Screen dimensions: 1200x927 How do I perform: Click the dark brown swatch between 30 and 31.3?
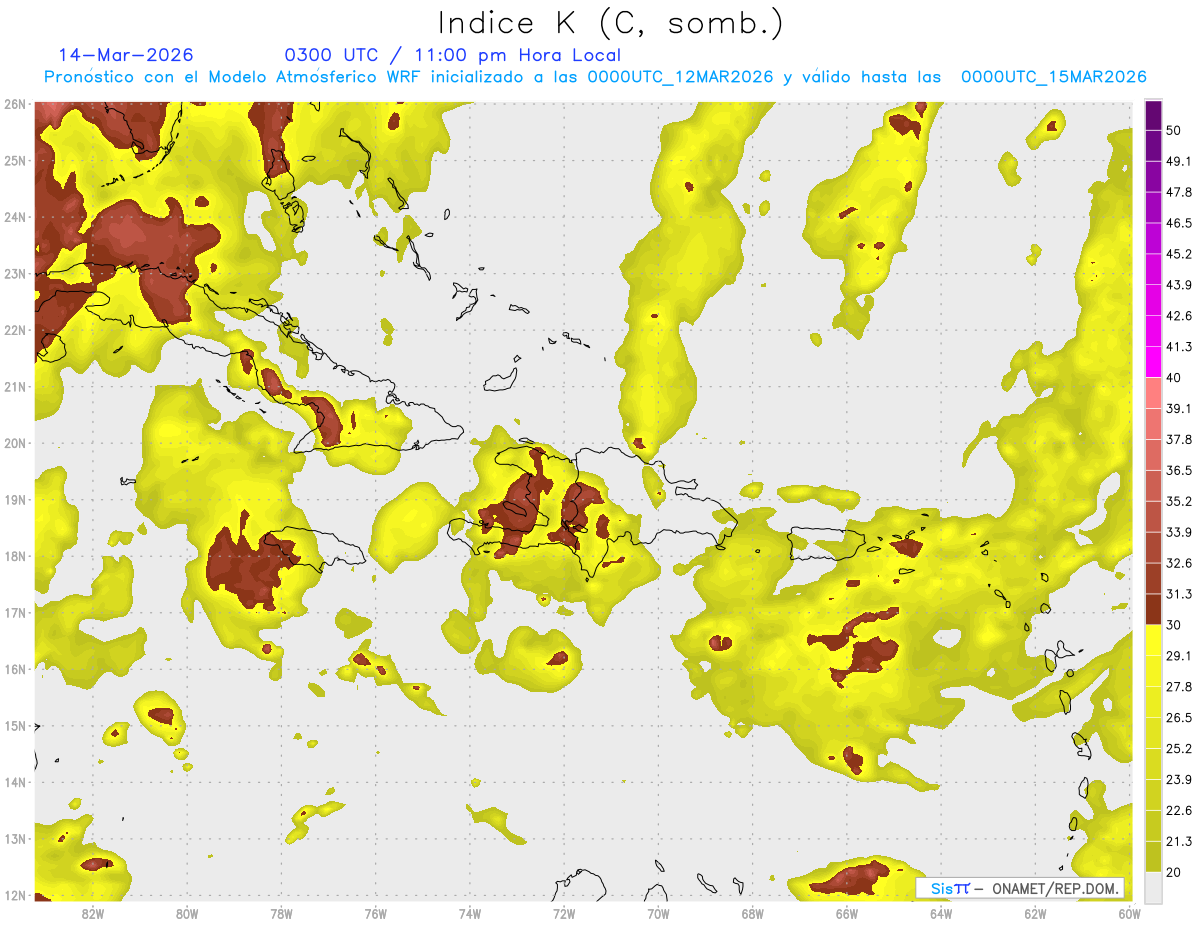pos(1153,609)
